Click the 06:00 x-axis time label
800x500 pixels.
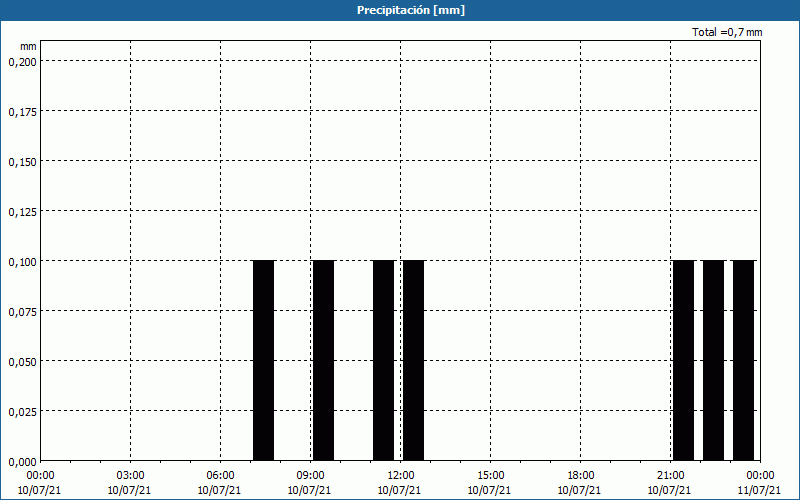pyautogui.click(x=220, y=476)
